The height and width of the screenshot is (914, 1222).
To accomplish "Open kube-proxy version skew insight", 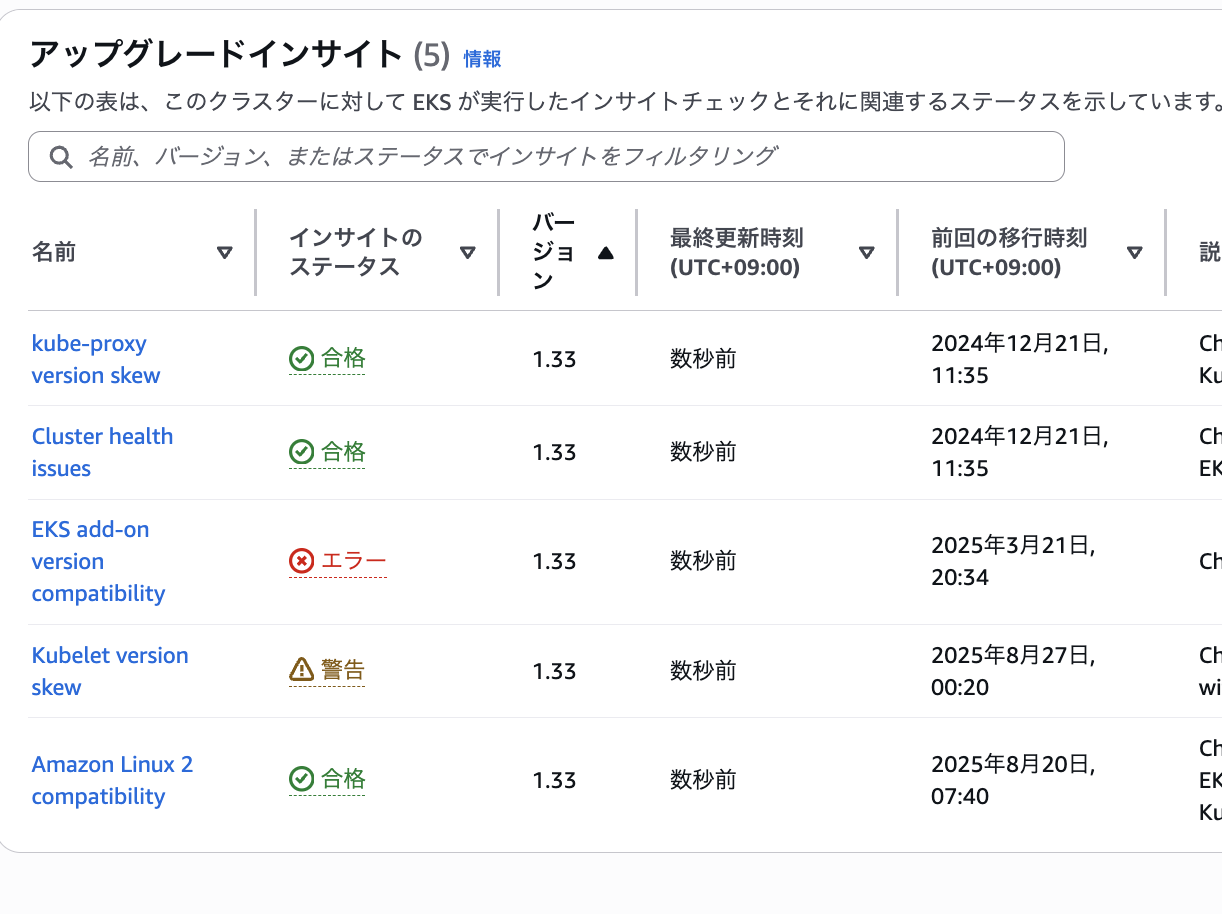I will point(96,359).
